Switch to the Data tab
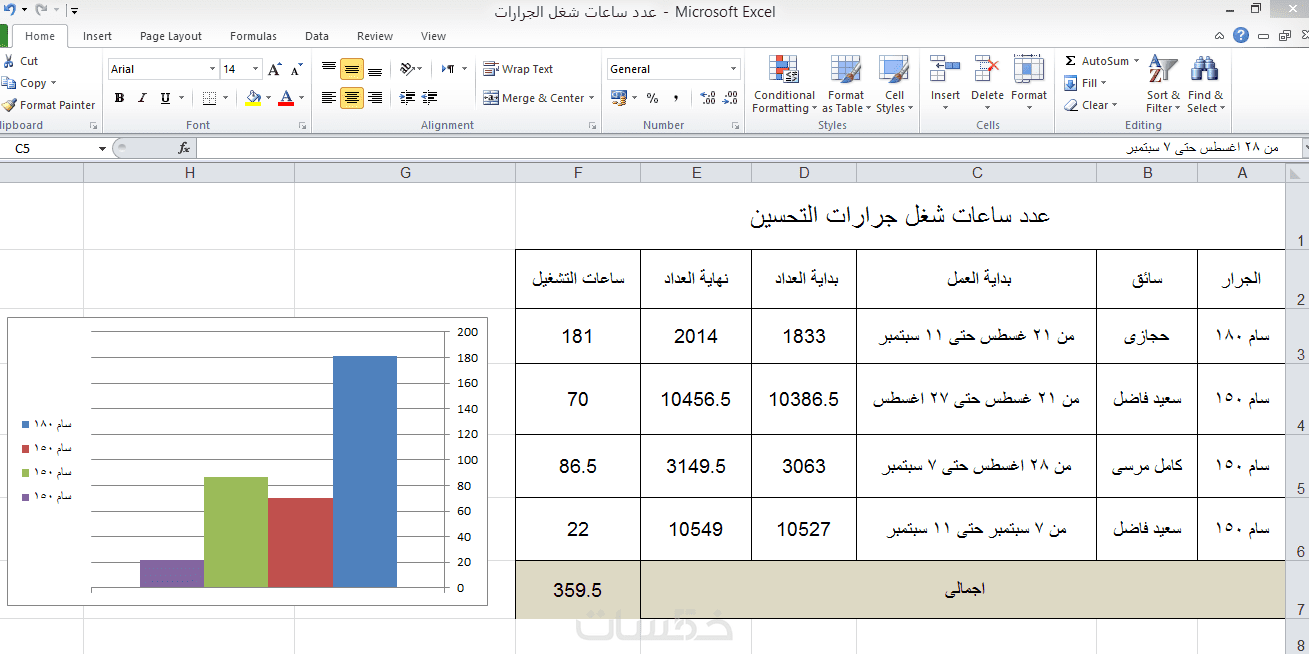The image size is (1309, 654). [x=317, y=36]
